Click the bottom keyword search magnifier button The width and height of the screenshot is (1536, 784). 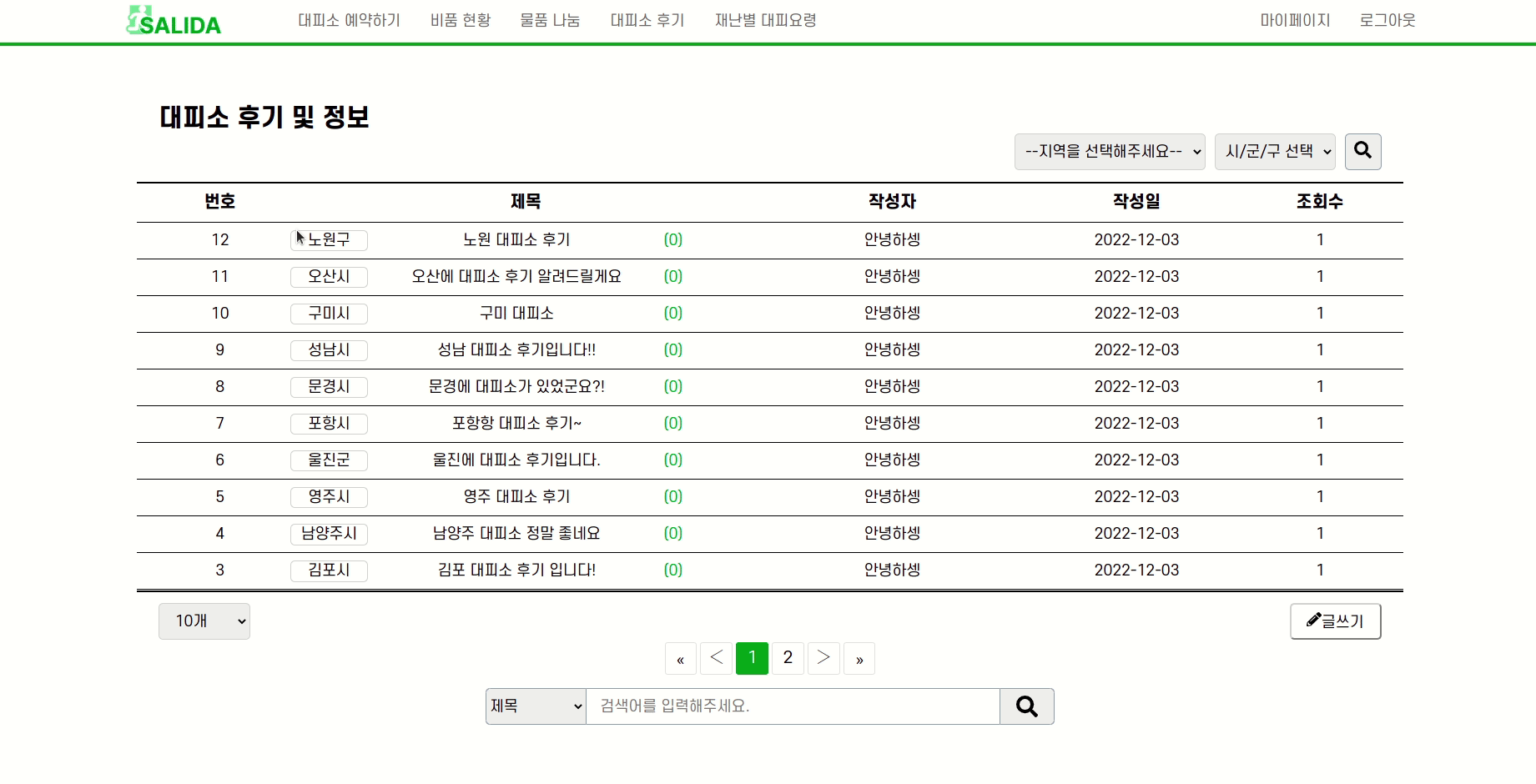(1026, 706)
